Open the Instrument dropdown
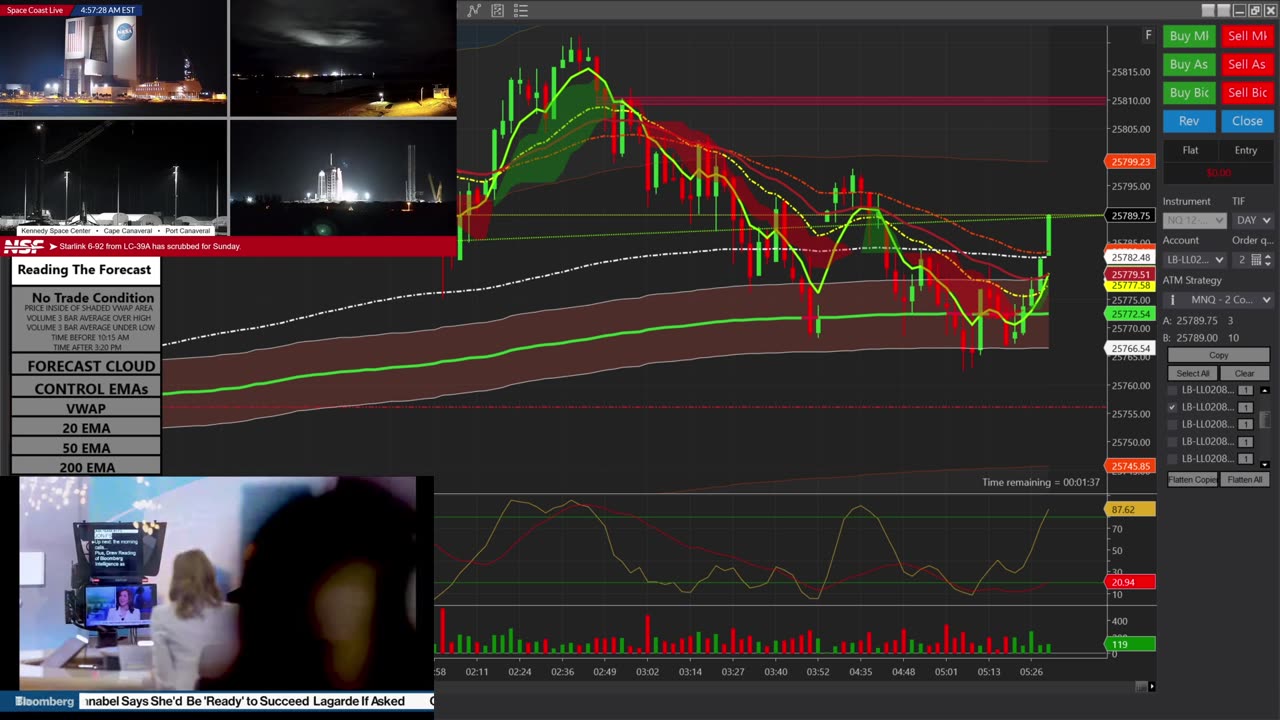 1194,220
